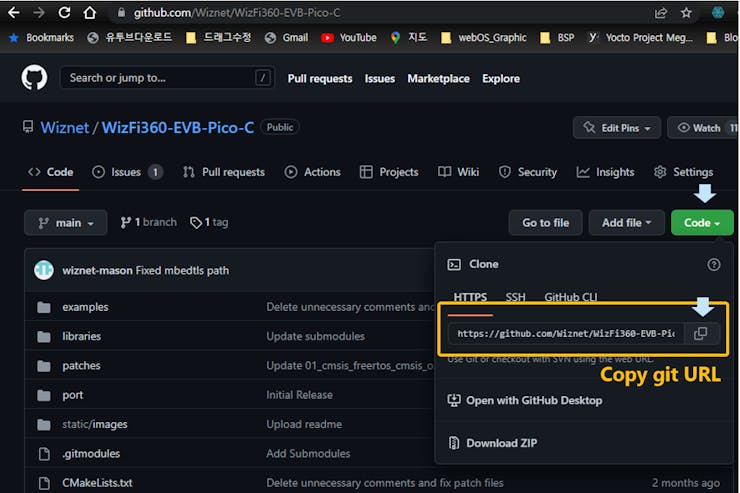Select the Code repository tab
Screen dimensions: 740x493
[50, 172]
